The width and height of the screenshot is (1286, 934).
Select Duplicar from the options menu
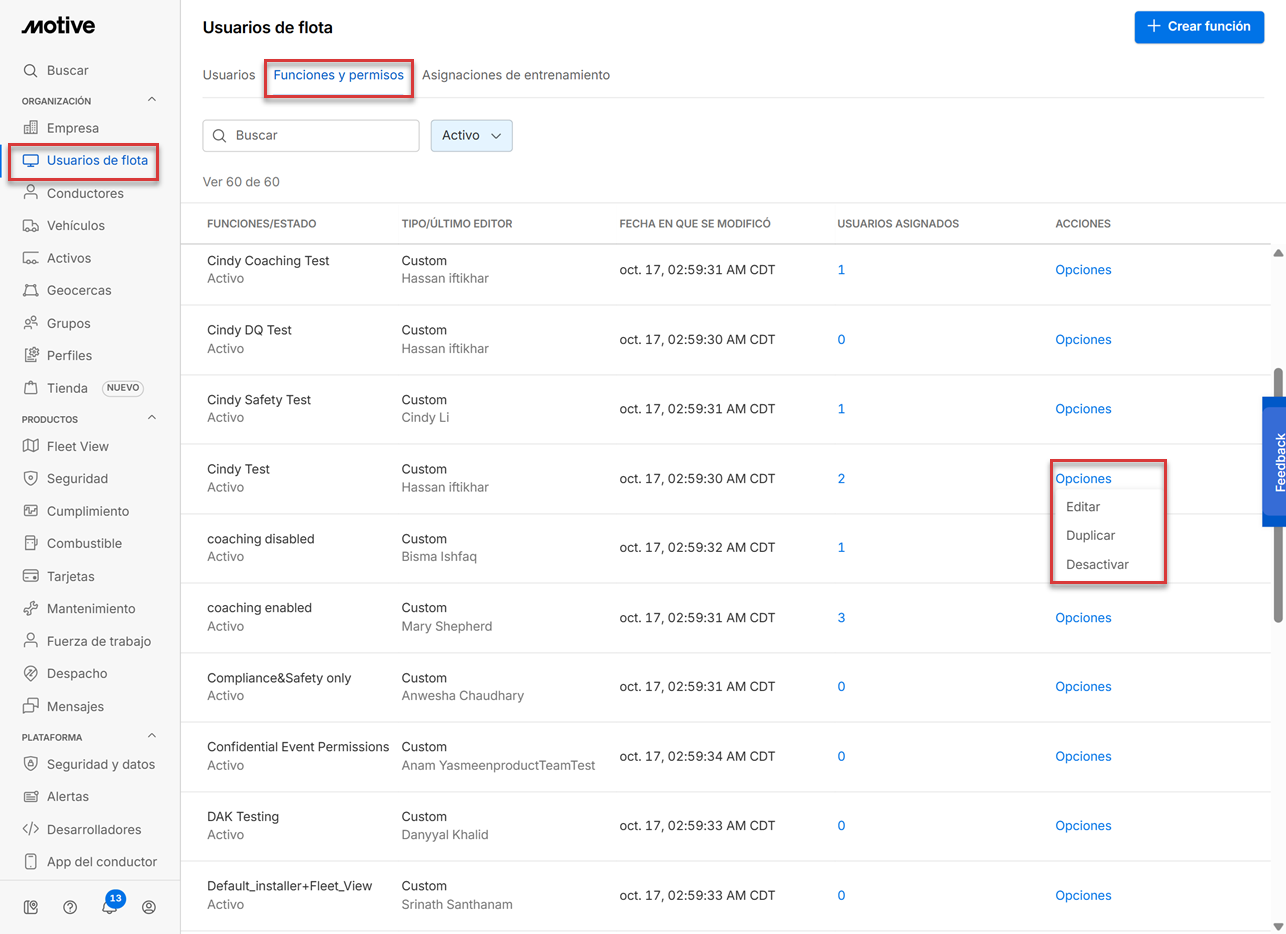pos(1090,535)
